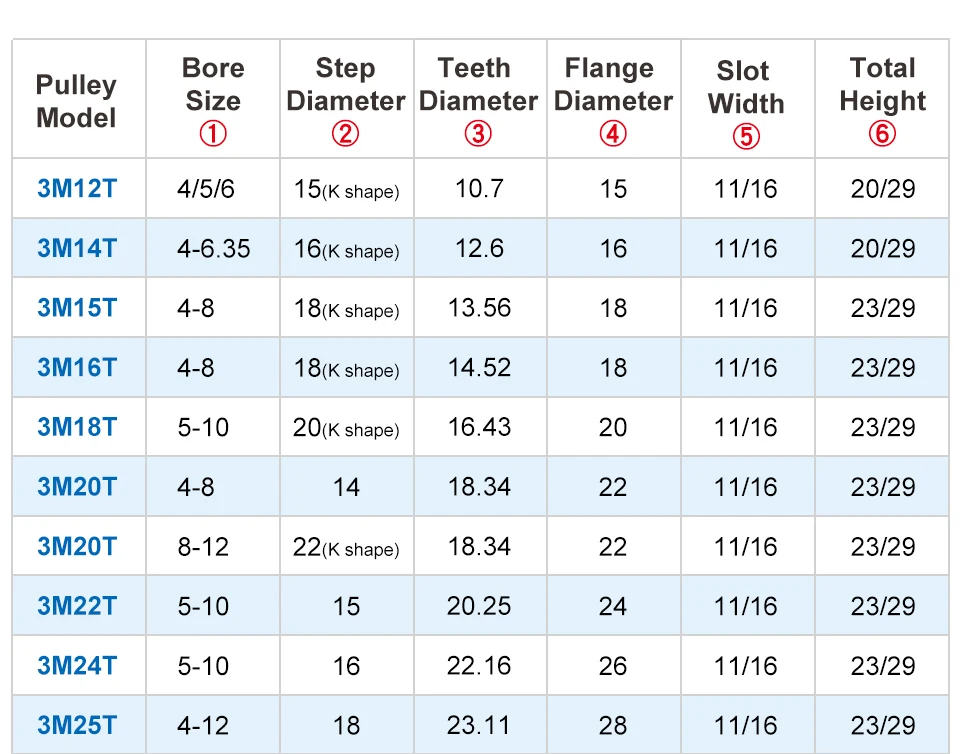Screen dimensions: 960x754
Task: Click the circled number 4 under Flange Diameter
Action: 613,134
